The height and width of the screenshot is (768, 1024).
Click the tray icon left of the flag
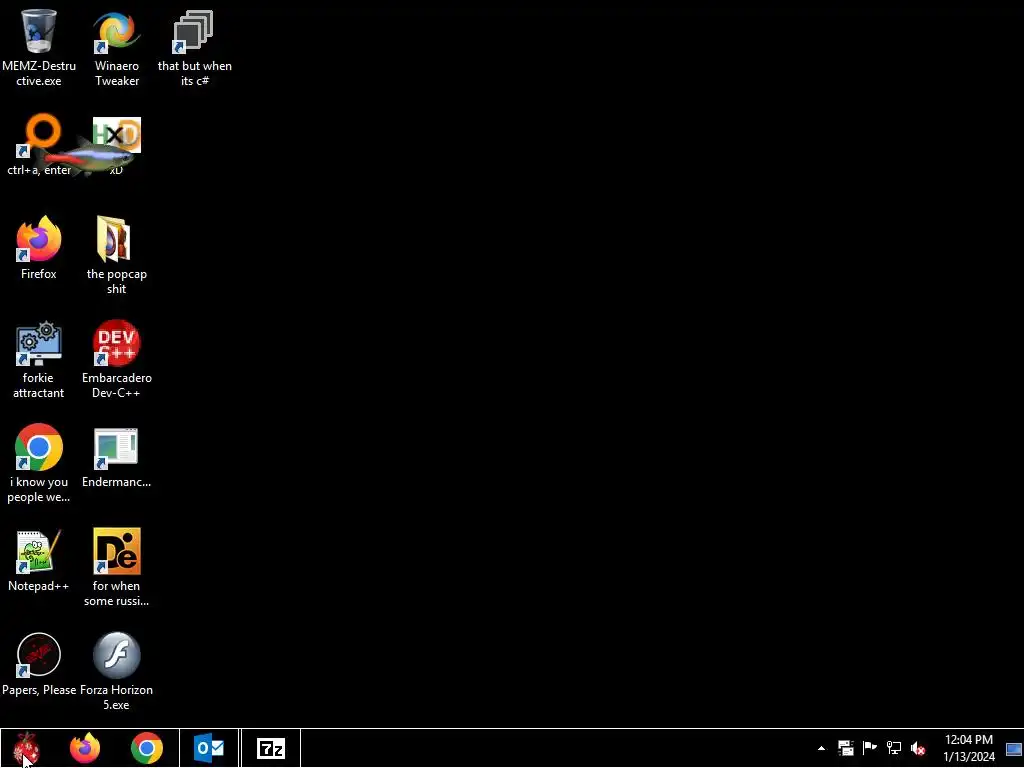[x=846, y=748]
